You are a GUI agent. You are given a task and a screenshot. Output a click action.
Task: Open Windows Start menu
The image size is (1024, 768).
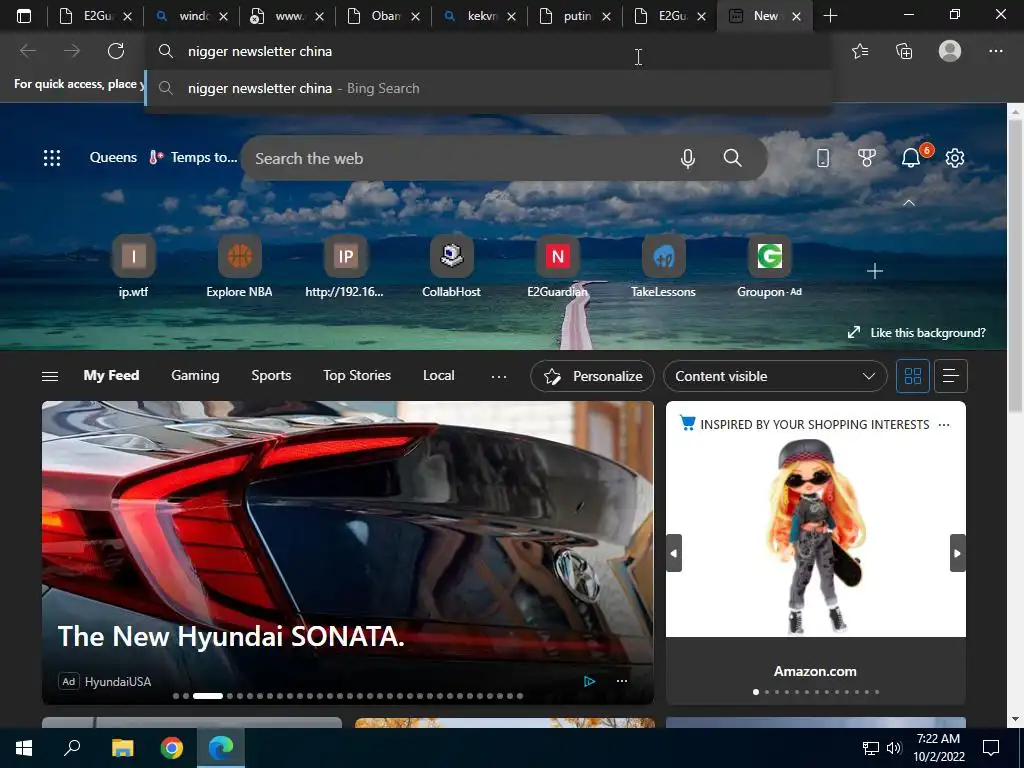(x=24, y=748)
